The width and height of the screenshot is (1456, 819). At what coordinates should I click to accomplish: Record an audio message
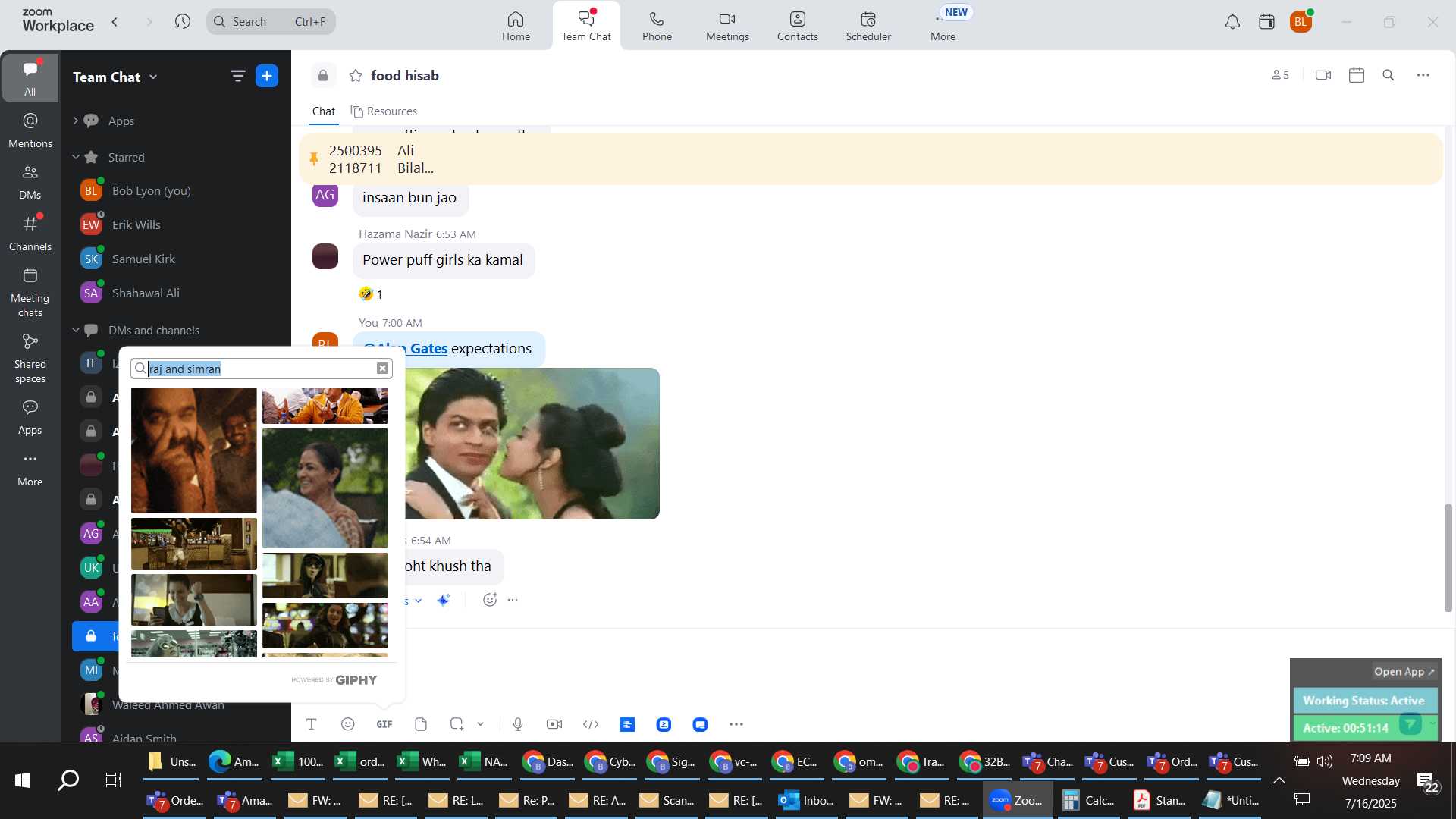518,724
